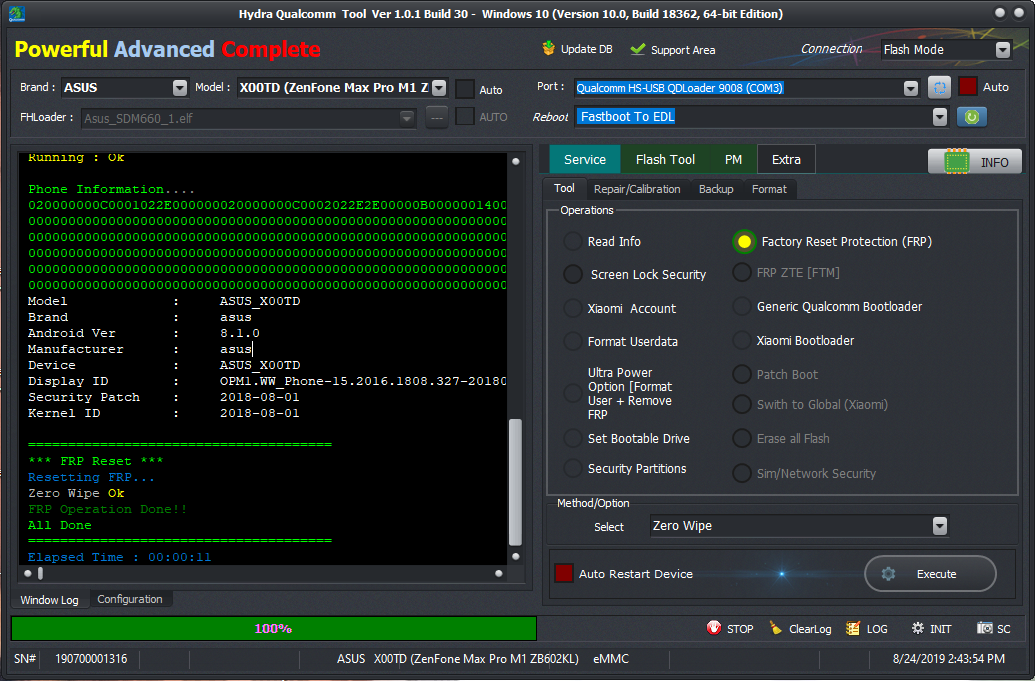Screen dimensions: 1035x681
Task: Select Ultra Power Option radio
Action: pyautogui.click(x=572, y=393)
